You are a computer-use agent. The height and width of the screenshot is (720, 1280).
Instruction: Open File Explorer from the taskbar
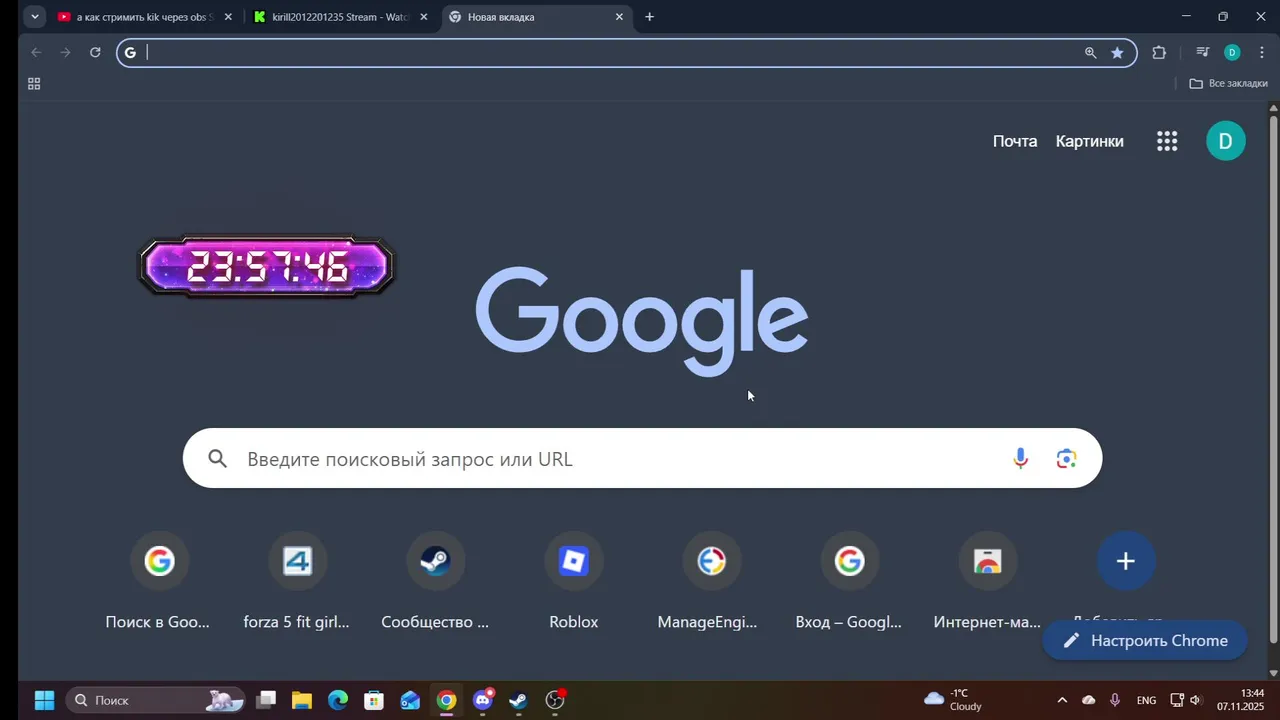pyautogui.click(x=302, y=700)
